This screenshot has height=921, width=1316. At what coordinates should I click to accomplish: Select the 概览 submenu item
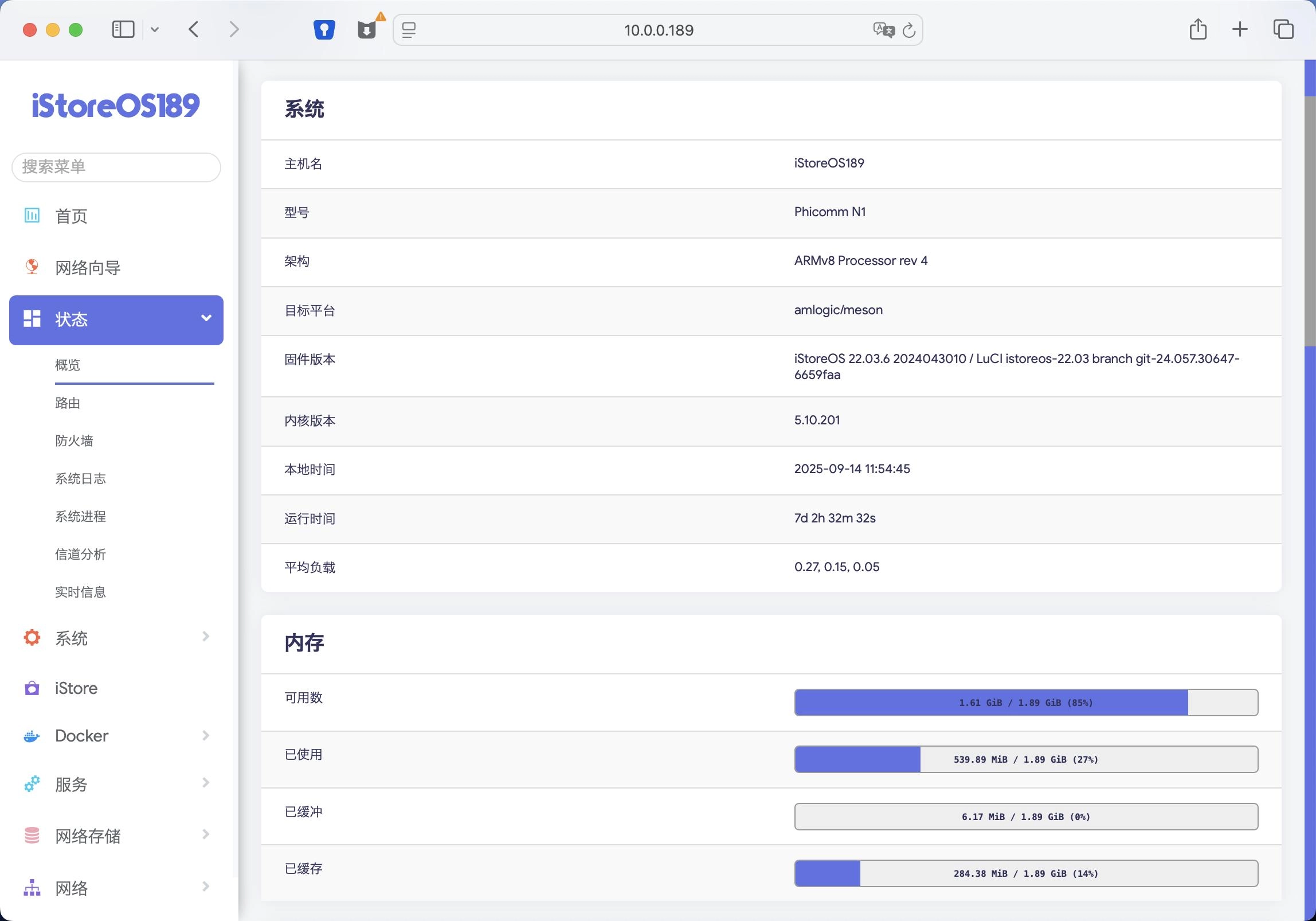click(68, 365)
